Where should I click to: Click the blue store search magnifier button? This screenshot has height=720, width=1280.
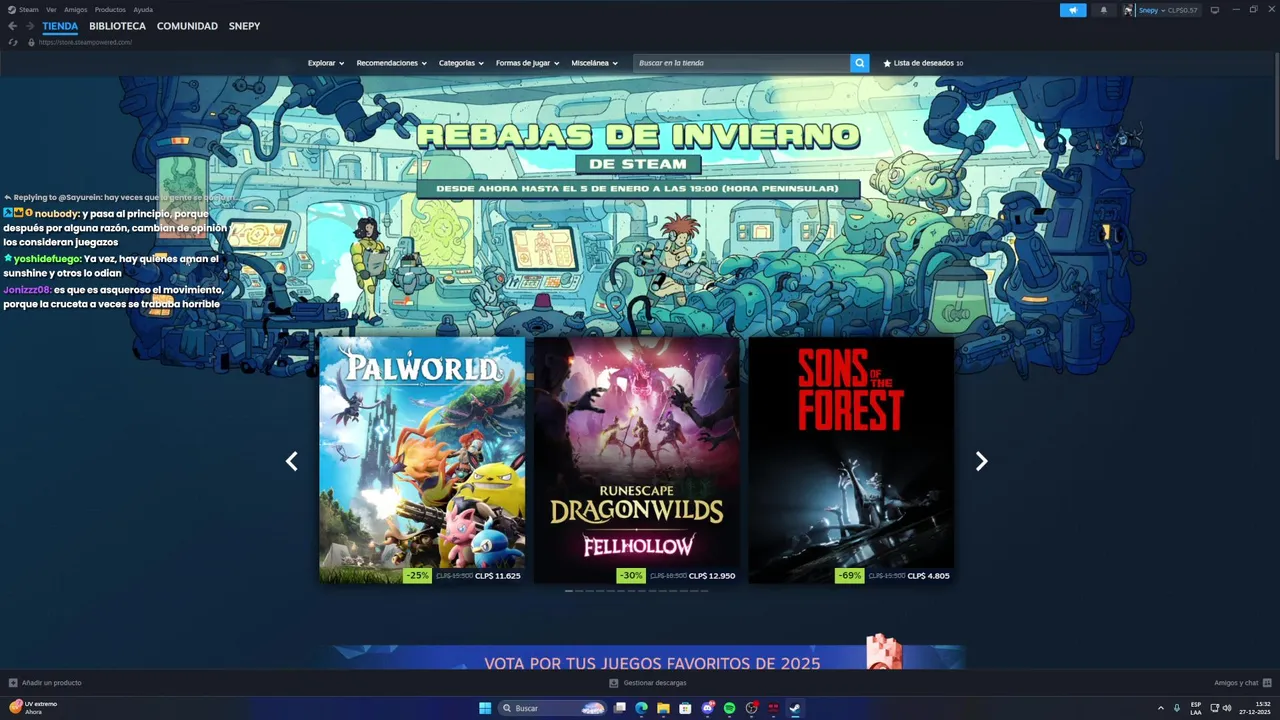(x=860, y=63)
